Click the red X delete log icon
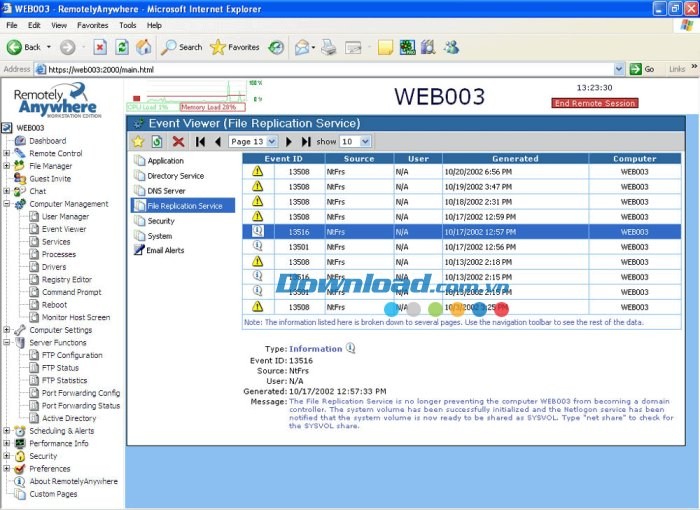The image size is (700, 510). [x=178, y=142]
